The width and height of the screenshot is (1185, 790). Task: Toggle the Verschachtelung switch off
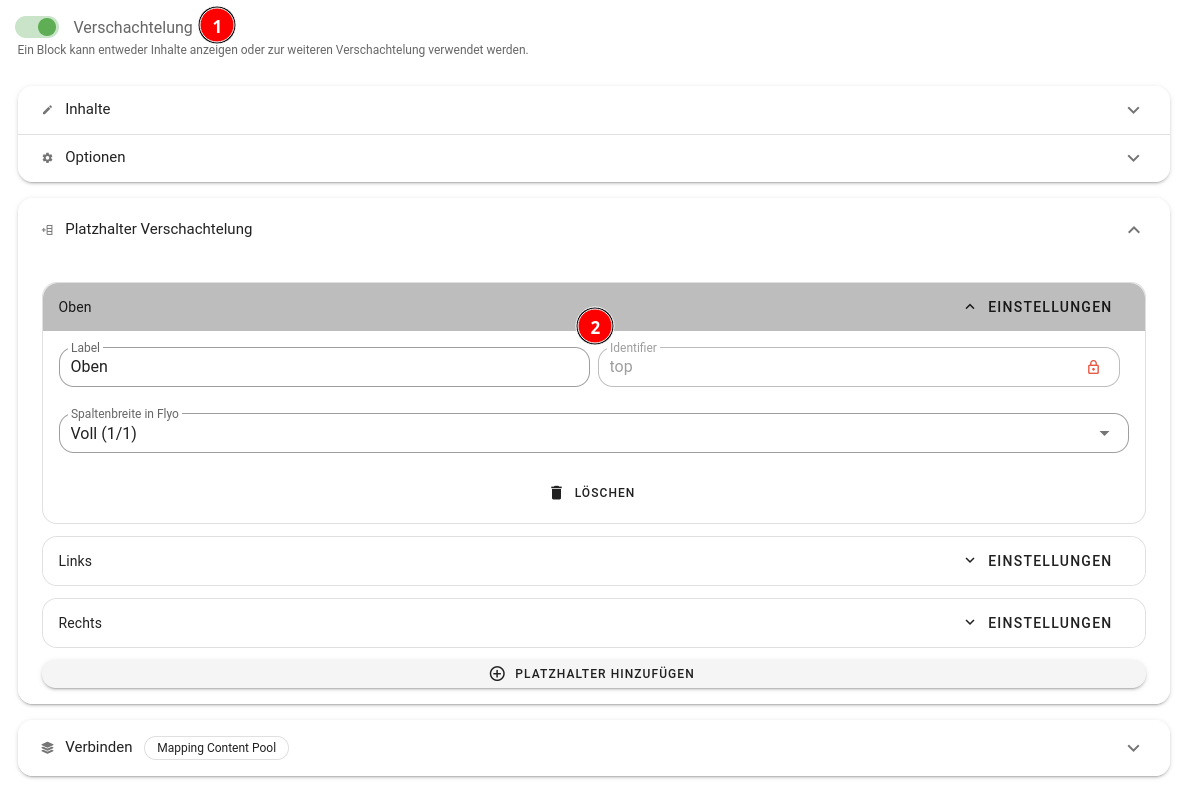click(x=37, y=27)
